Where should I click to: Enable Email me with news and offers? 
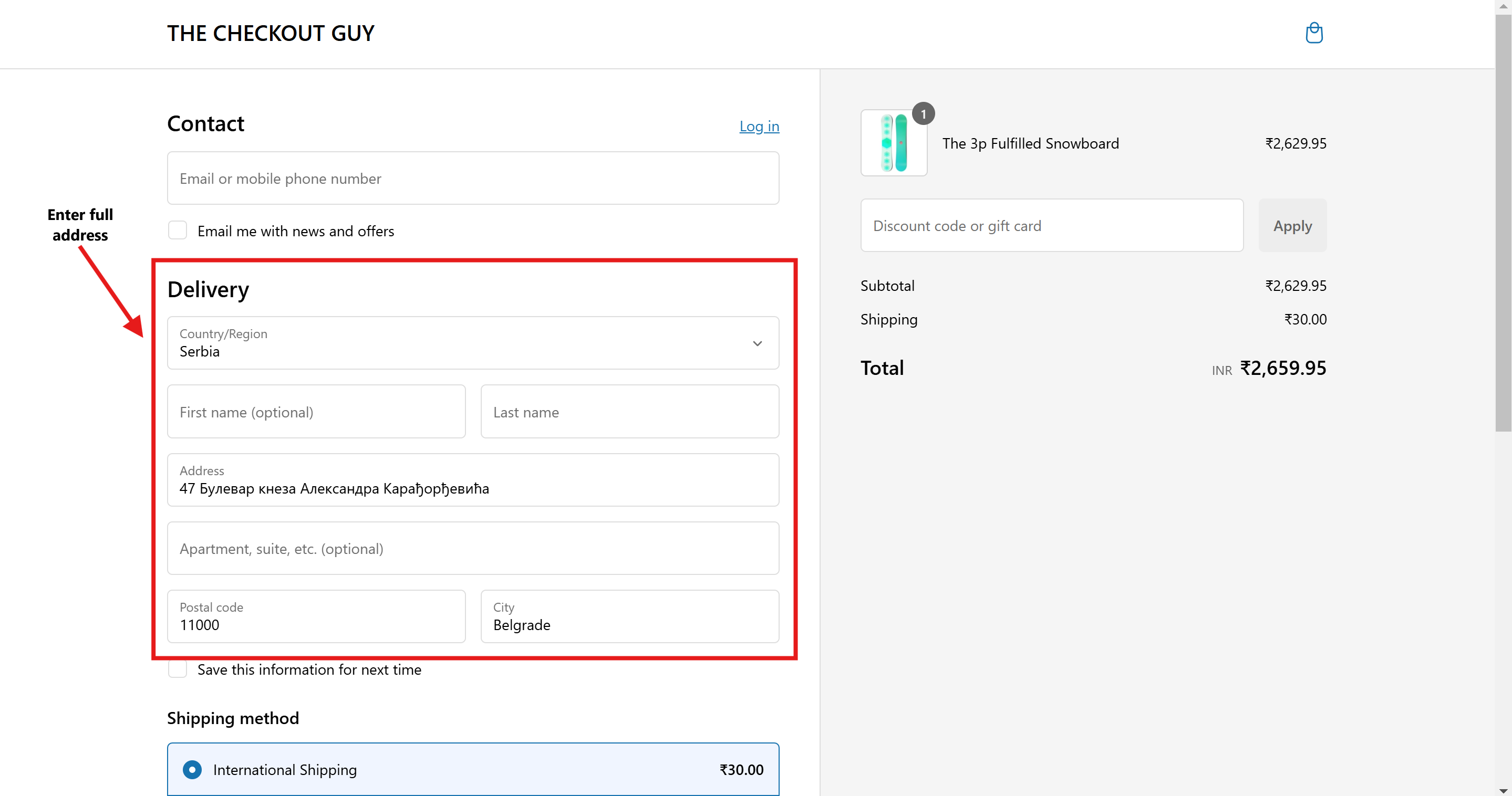click(x=178, y=231)
